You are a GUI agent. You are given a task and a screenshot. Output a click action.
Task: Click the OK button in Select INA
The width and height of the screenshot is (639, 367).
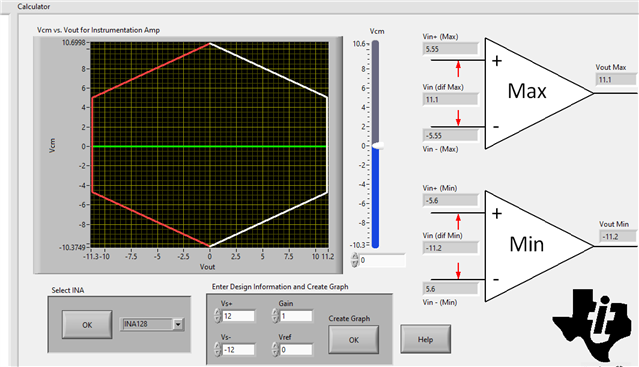pos(87,325)
